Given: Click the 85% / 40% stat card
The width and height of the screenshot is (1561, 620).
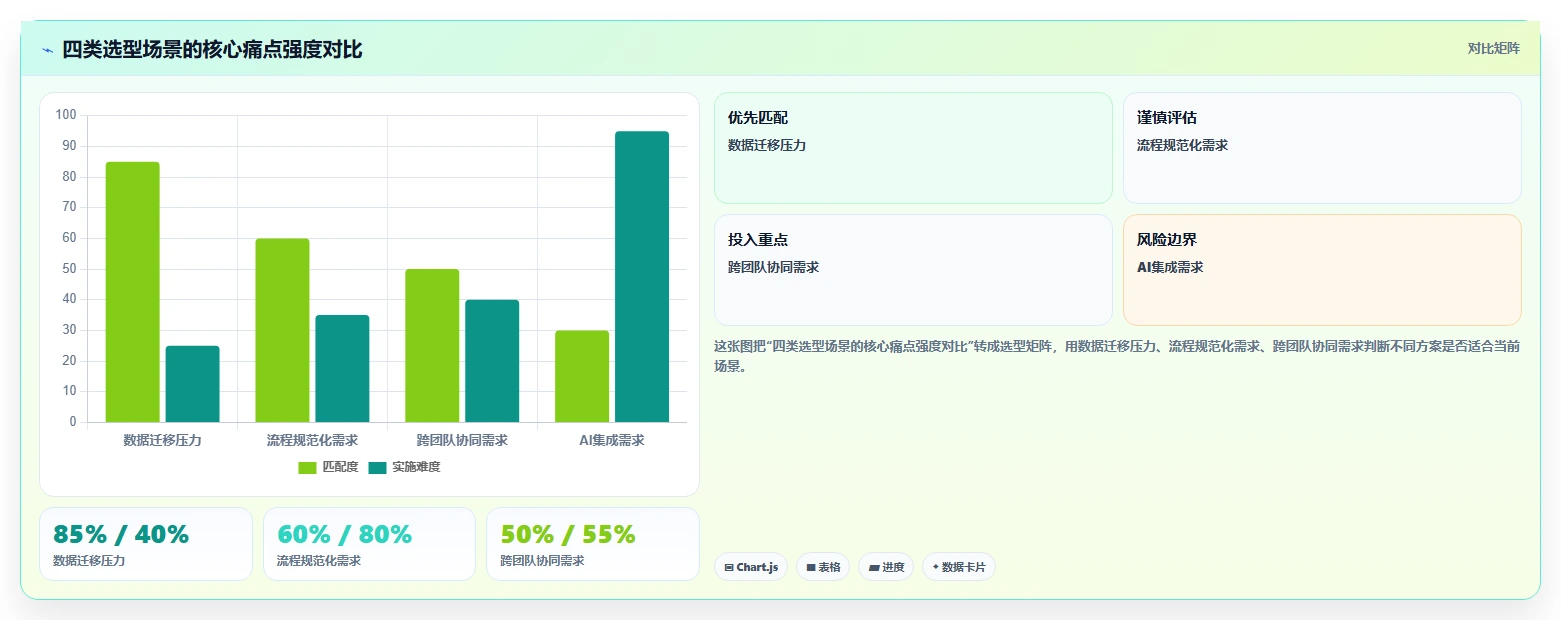Looking at the screenshot, I should (146, 544).
